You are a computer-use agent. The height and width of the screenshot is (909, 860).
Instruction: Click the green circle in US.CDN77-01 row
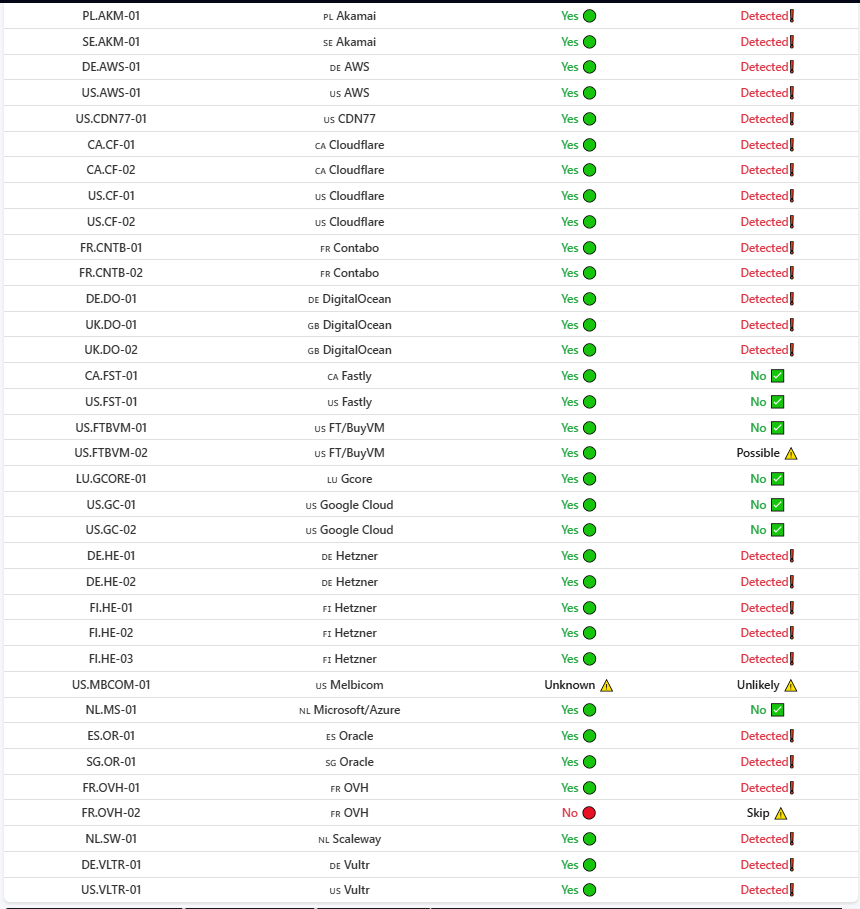[589, 119]
